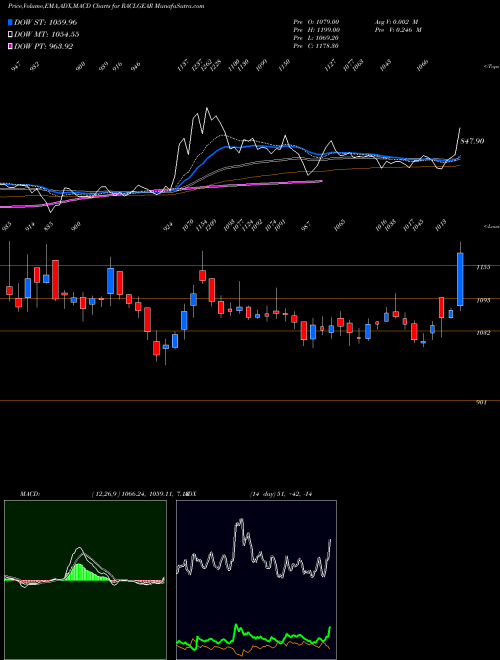Click the magenta DOW PT legend swatch
This screenshot has height=660, width=500.
pos(10,46)
